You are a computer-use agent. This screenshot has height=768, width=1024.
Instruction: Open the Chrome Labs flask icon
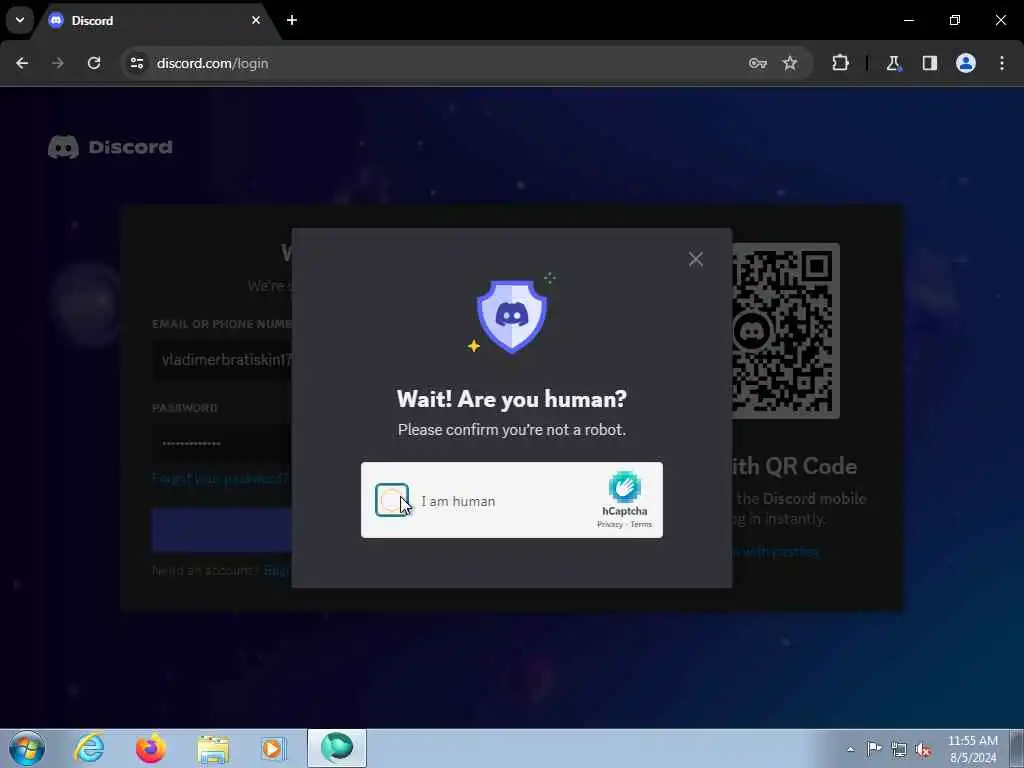[893, 63]
